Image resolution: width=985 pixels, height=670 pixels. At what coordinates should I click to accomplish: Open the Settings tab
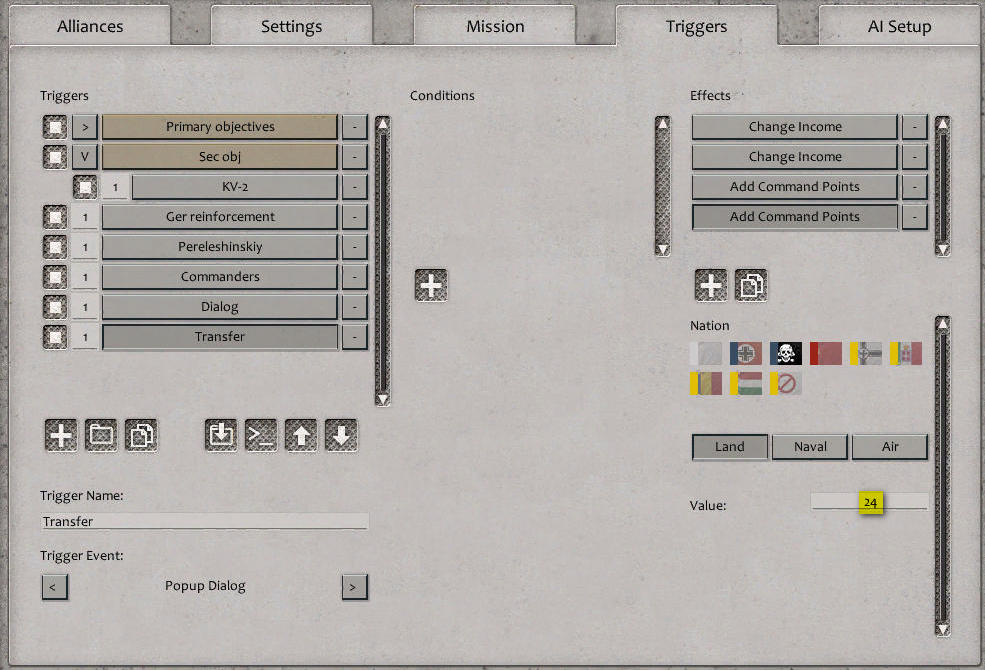[291, 26]
